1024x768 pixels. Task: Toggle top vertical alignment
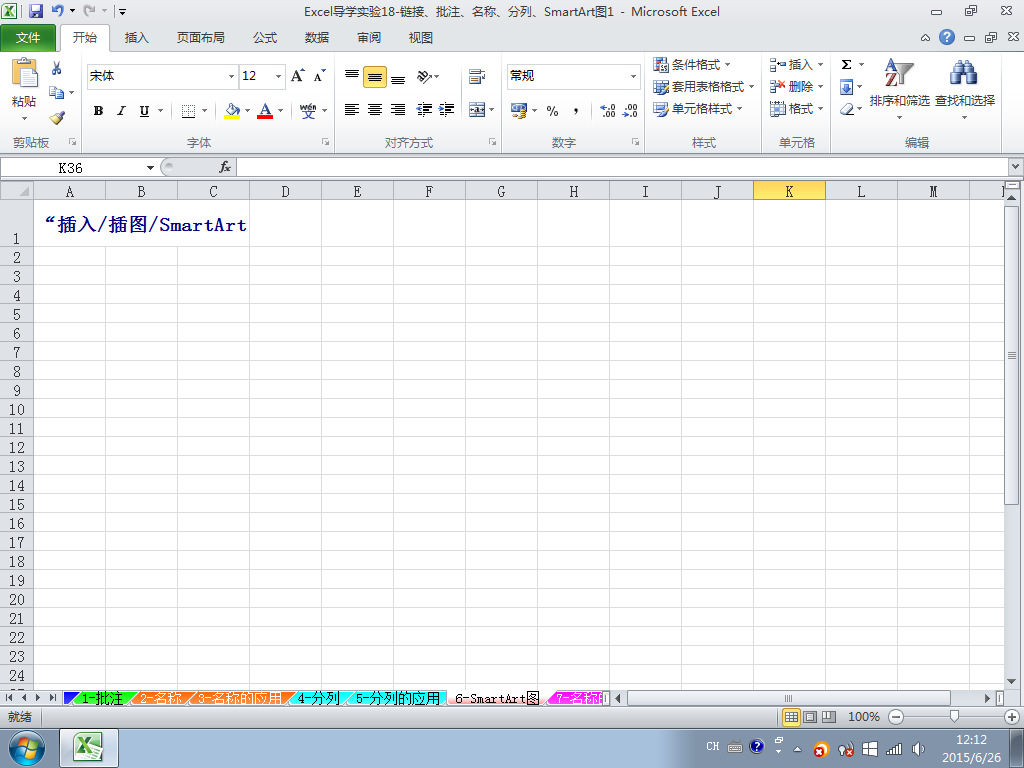coord(351,76)
